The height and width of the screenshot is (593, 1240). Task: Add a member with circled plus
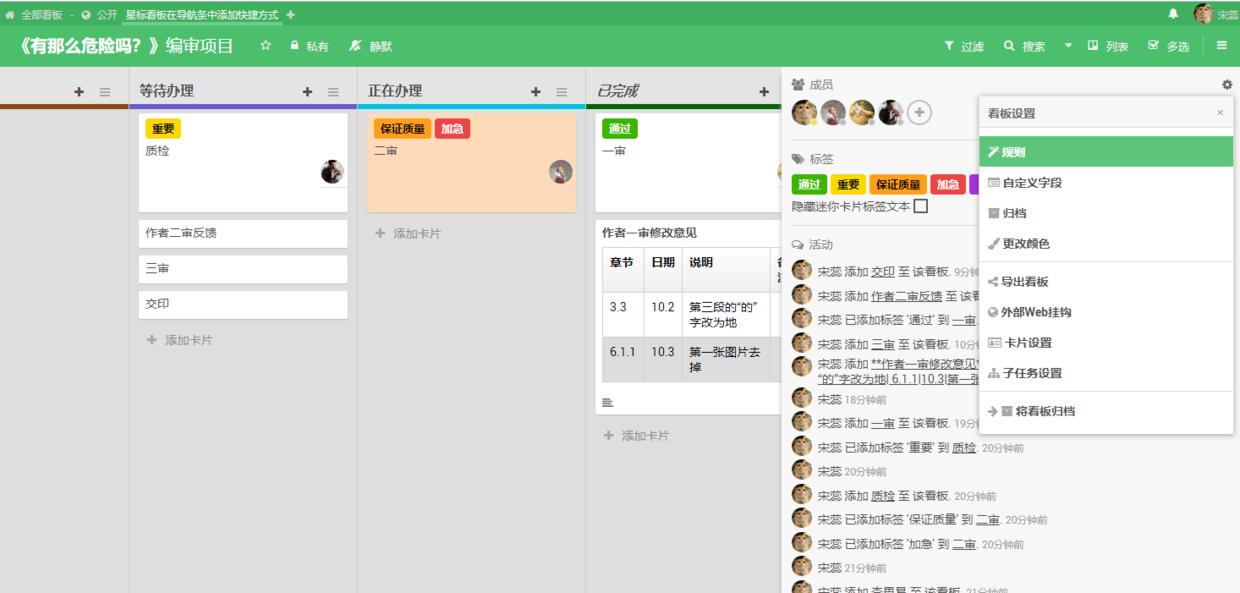920,113
